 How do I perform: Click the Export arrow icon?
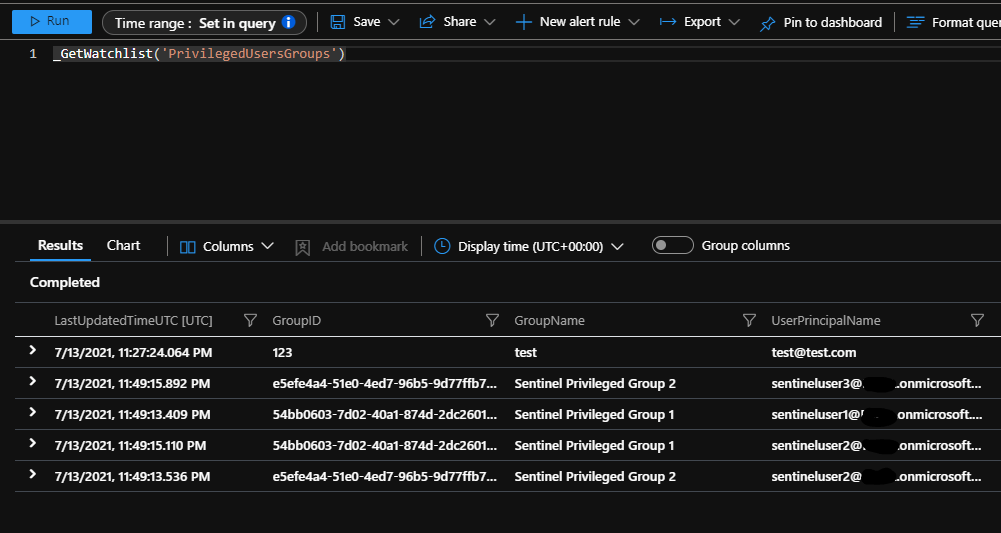pyautogui.click(x=668, y=22)
